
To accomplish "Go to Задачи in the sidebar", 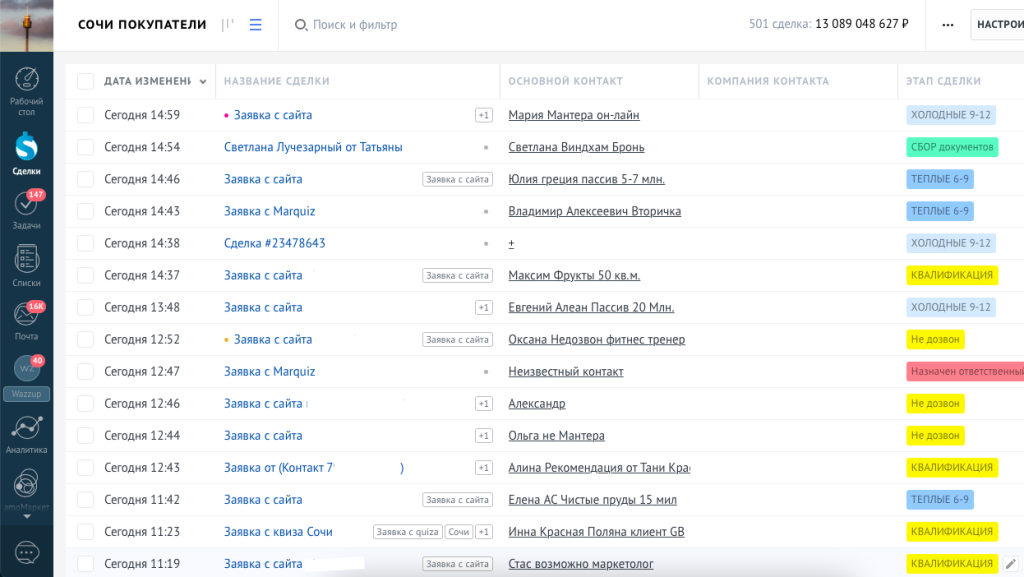I will click(27, 208).
